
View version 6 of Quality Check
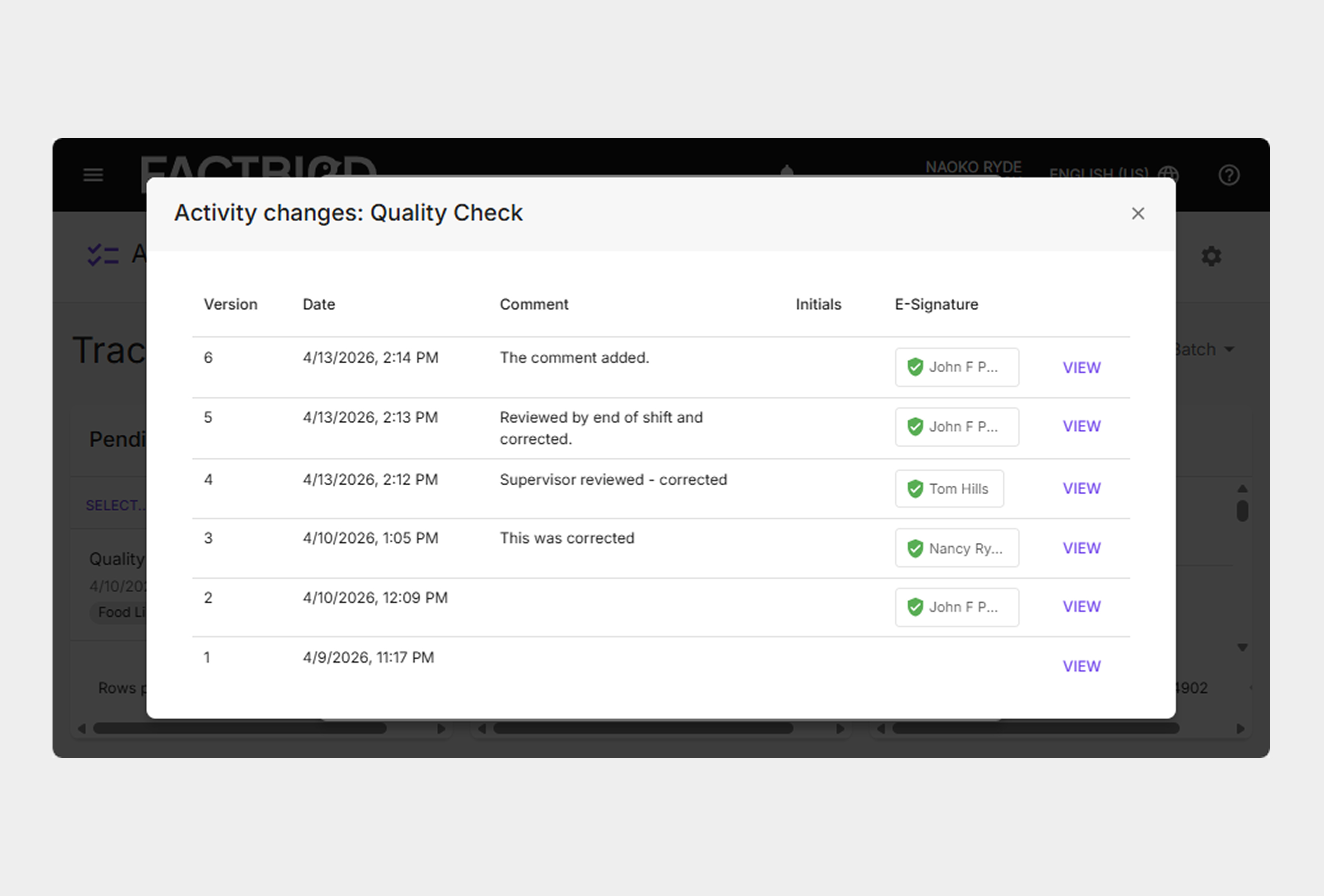click(x=1081, y=368)
